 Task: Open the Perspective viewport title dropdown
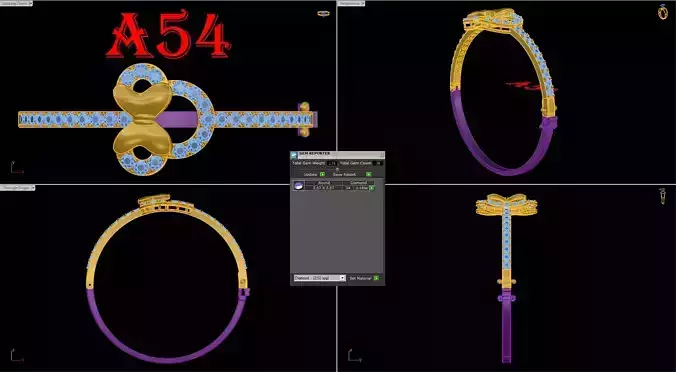(363, 3)
